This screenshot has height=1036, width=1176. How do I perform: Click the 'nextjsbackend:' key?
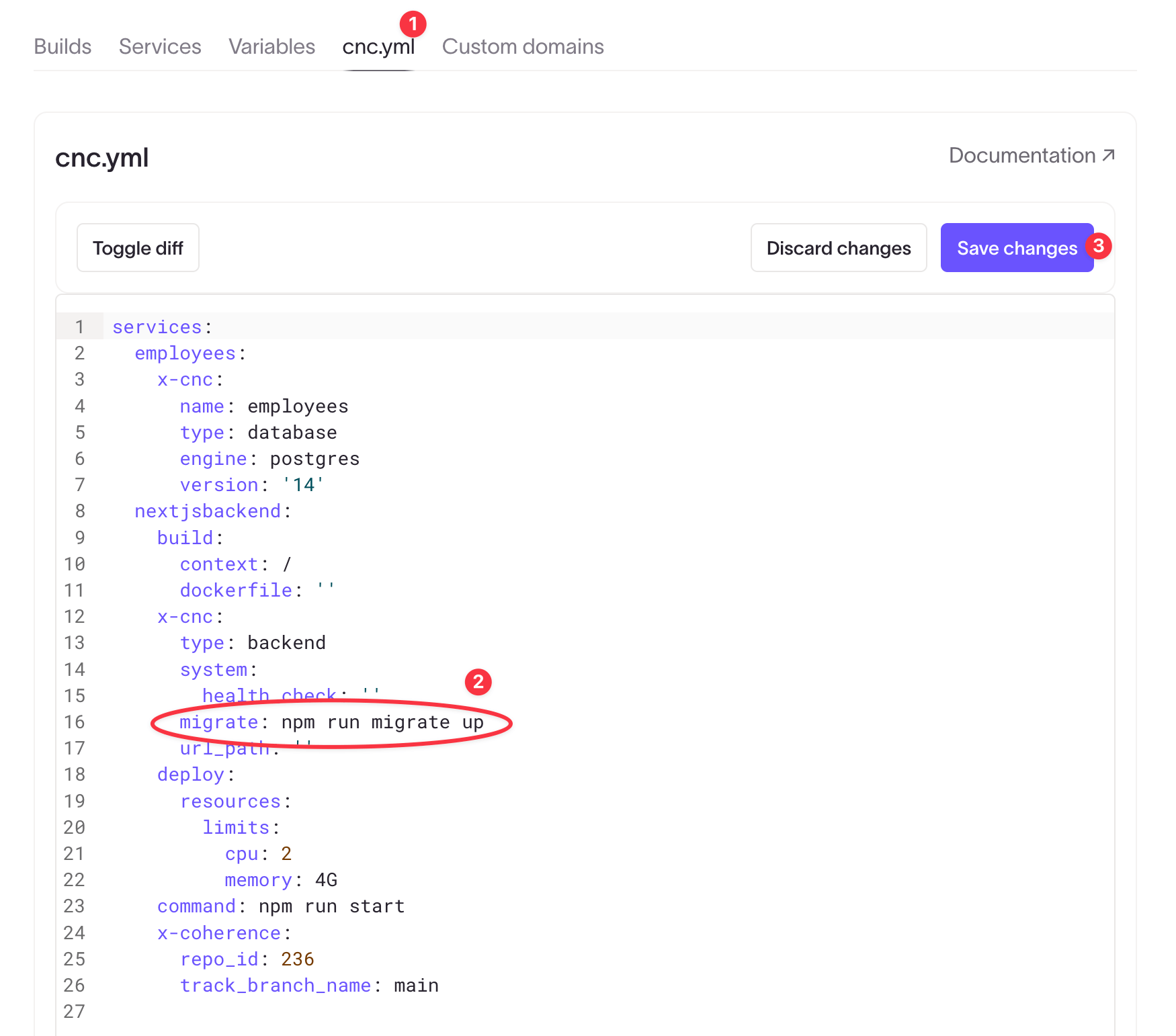click(x=213, y=511)
